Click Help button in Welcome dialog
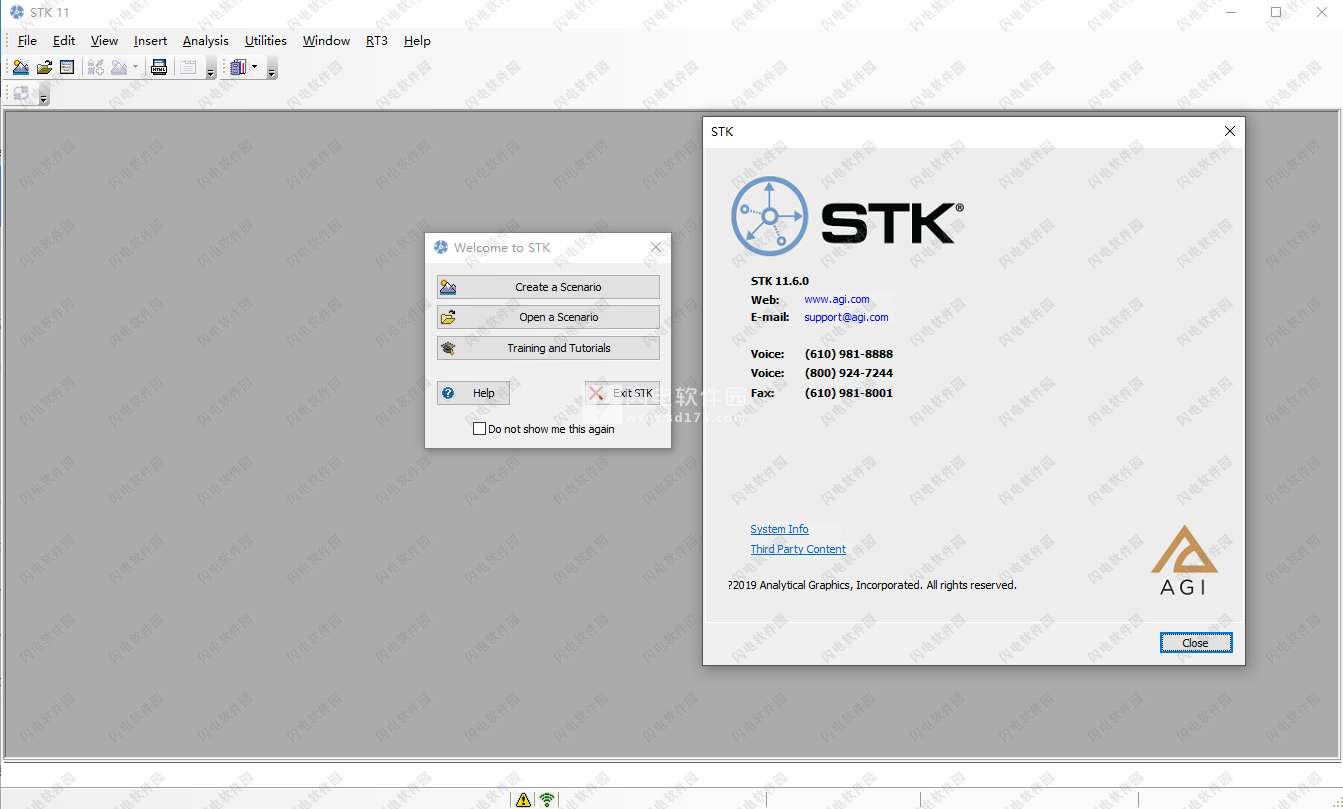The image size is (1343, 809). (473, 393)
